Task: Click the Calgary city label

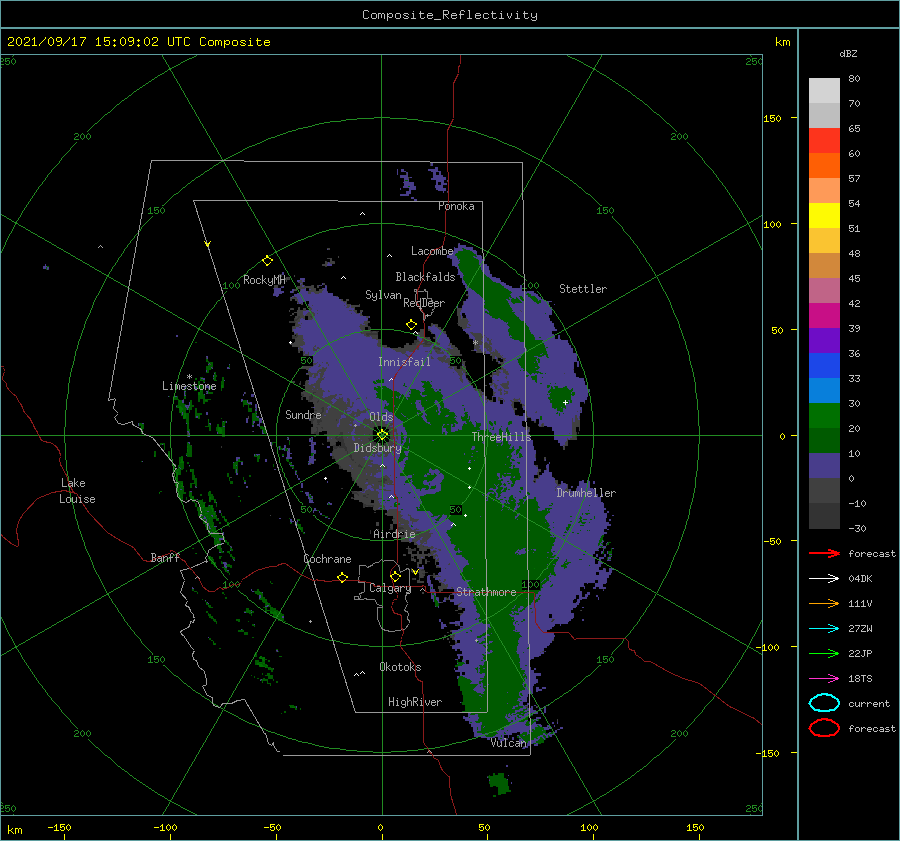Action: (390, 588)
